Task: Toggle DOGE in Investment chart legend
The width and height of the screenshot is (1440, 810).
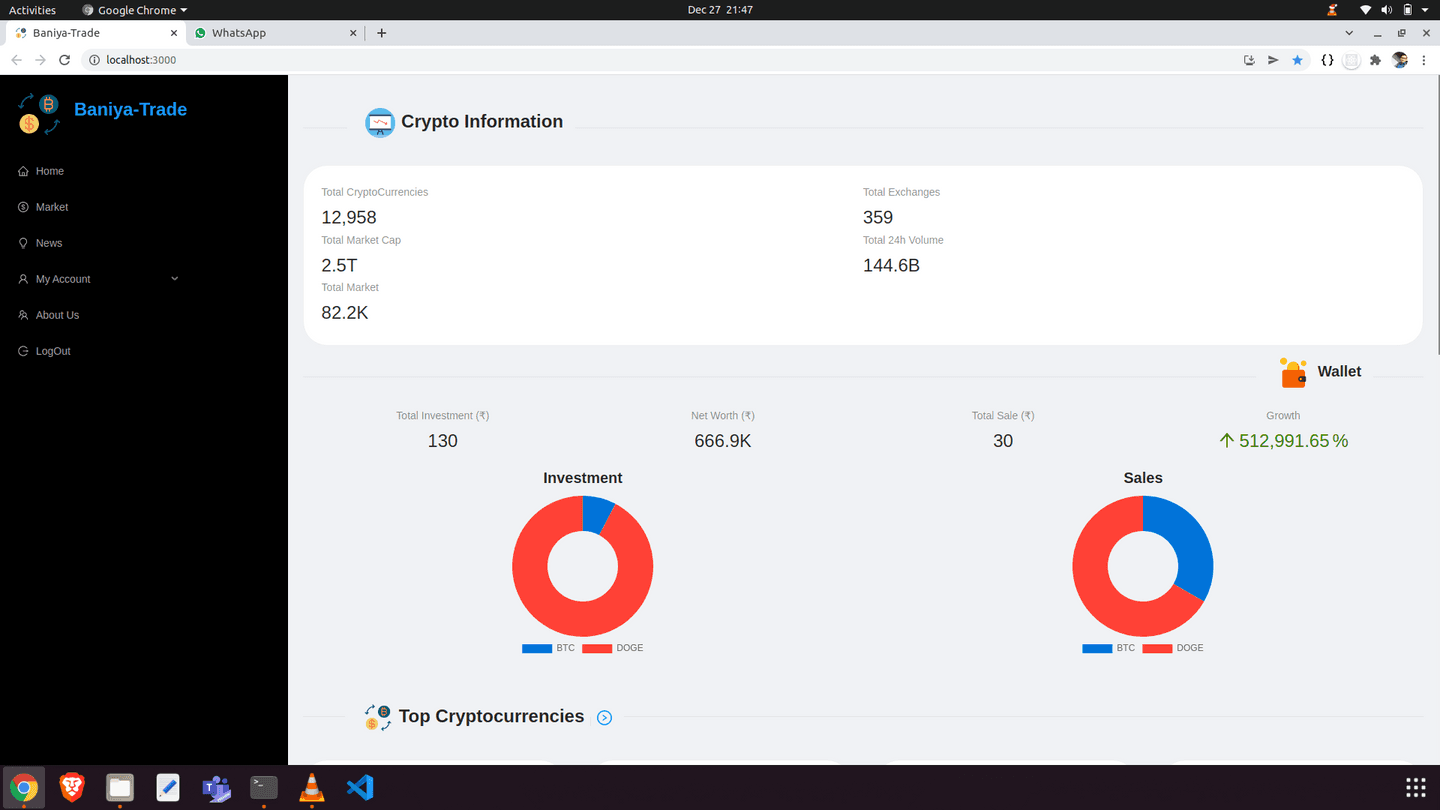Action: click(x=613, y=648)
